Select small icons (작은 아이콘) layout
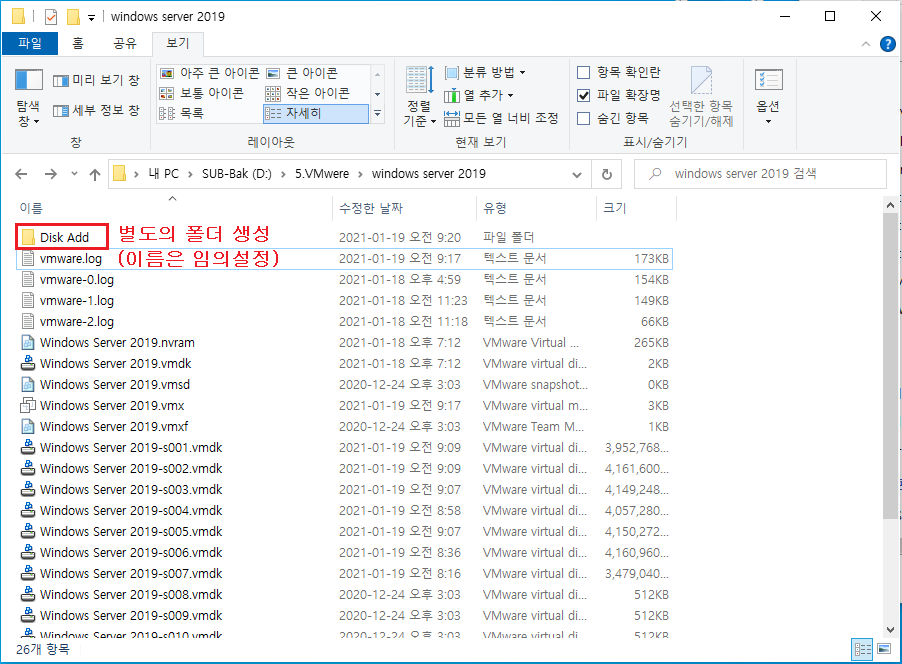The image size is (902, 664). [x=307, y=93]
